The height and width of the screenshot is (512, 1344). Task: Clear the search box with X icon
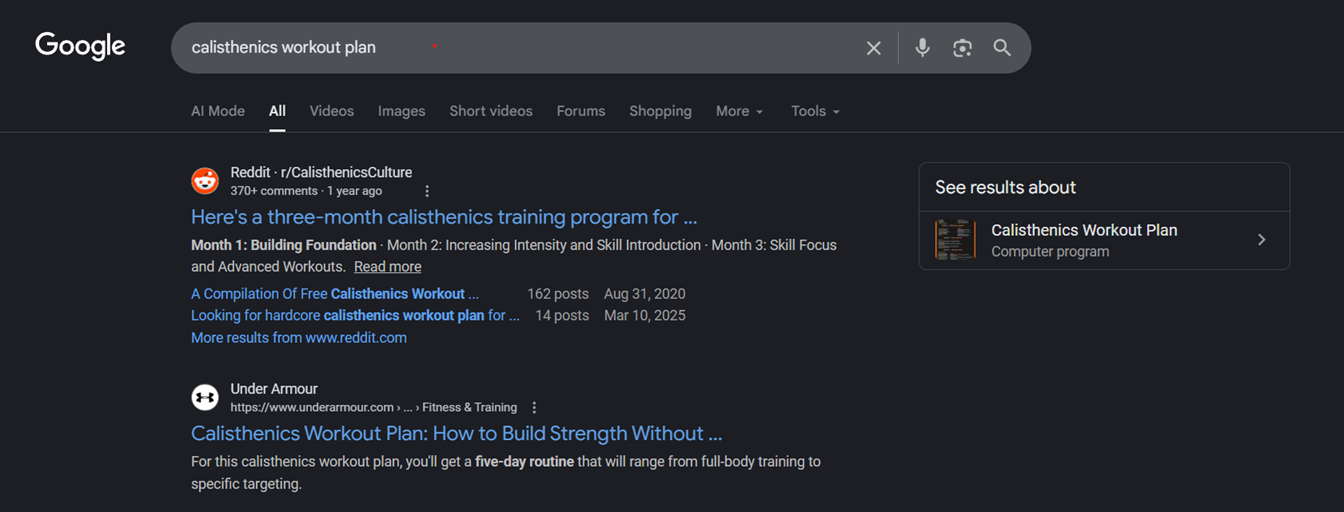click(x=874, y=48)
